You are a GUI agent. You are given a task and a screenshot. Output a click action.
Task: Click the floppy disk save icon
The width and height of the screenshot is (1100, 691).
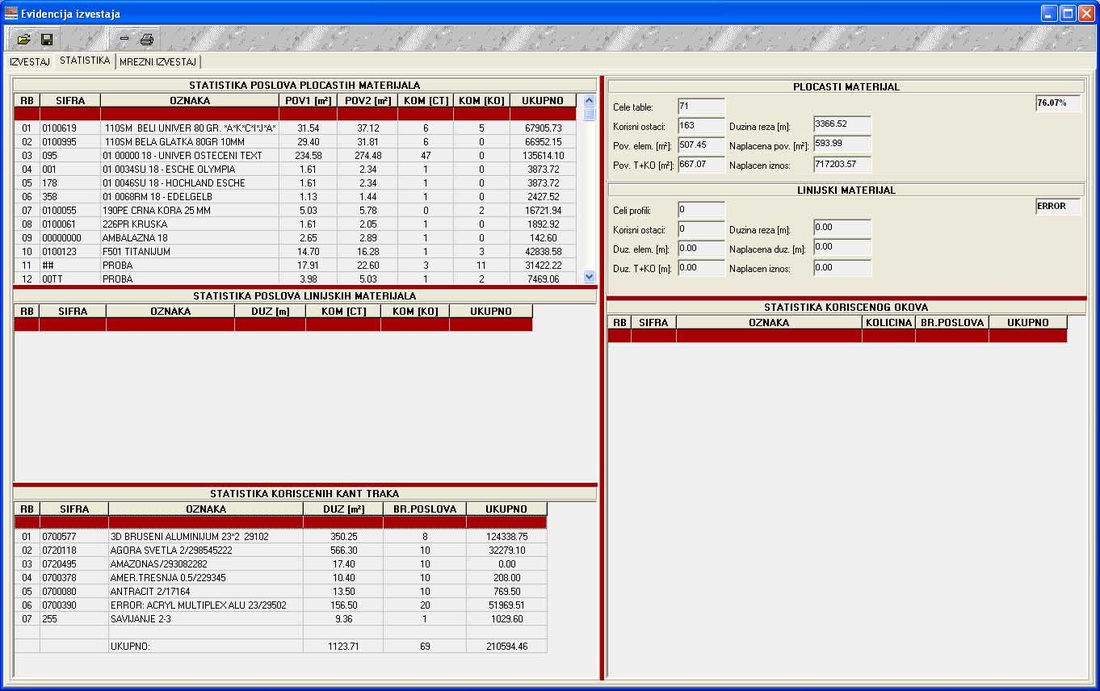[x=46, y=40]
